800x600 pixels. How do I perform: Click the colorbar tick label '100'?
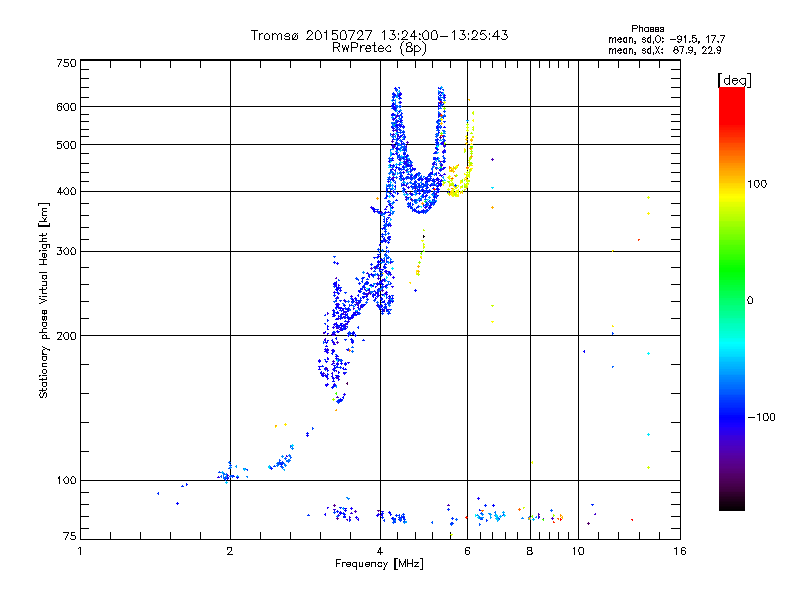[757, 184]
